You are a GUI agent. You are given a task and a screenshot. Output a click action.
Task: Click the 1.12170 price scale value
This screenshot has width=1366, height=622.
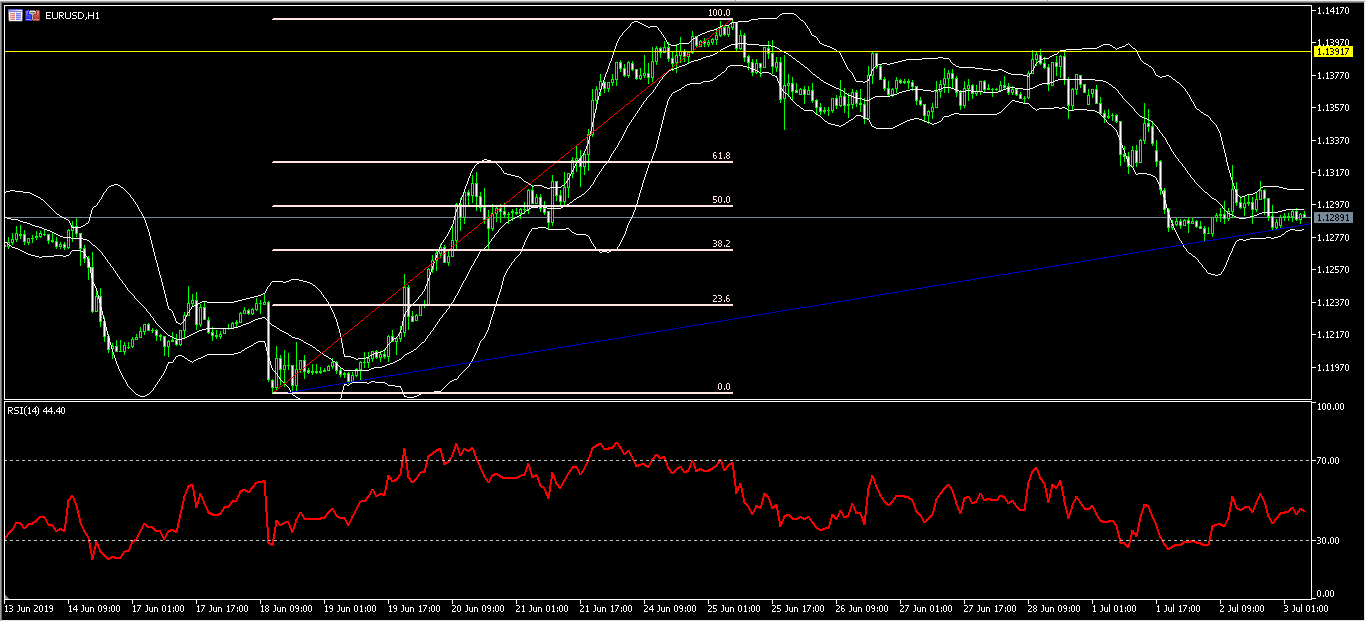1335,335
